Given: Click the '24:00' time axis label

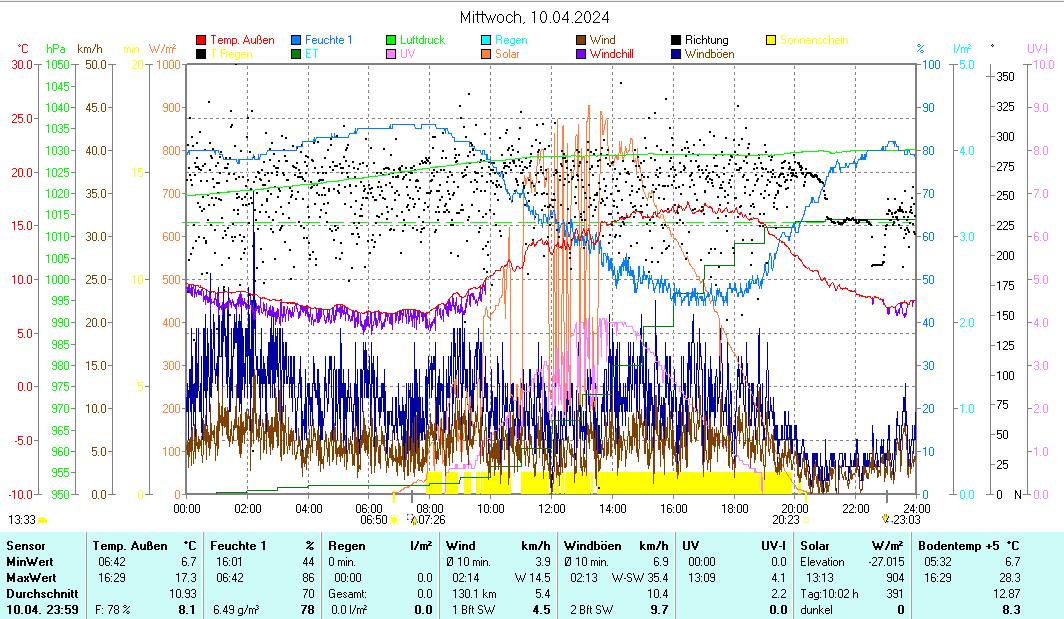Looking at the screenshot, I should 917,508.
